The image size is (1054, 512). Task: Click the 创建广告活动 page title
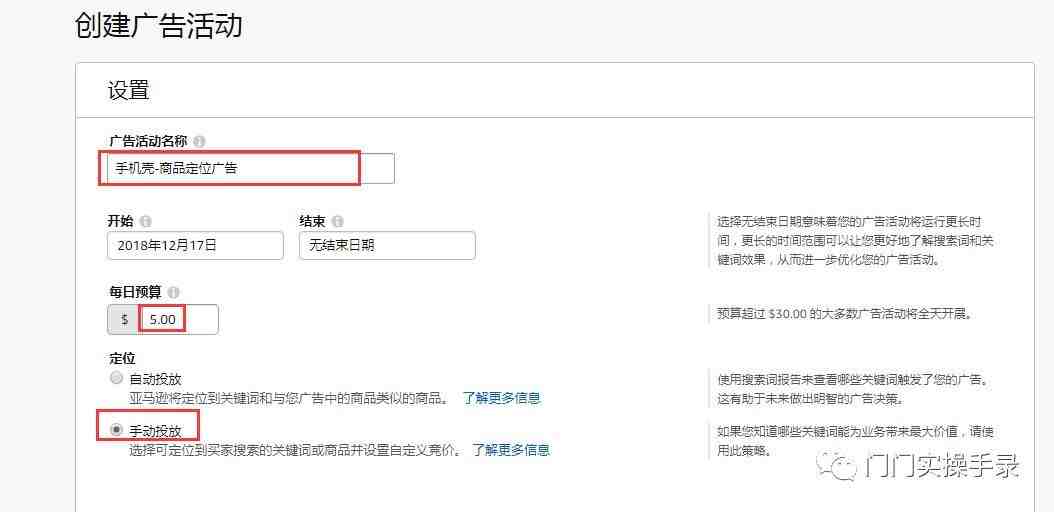tap(159, 27)
